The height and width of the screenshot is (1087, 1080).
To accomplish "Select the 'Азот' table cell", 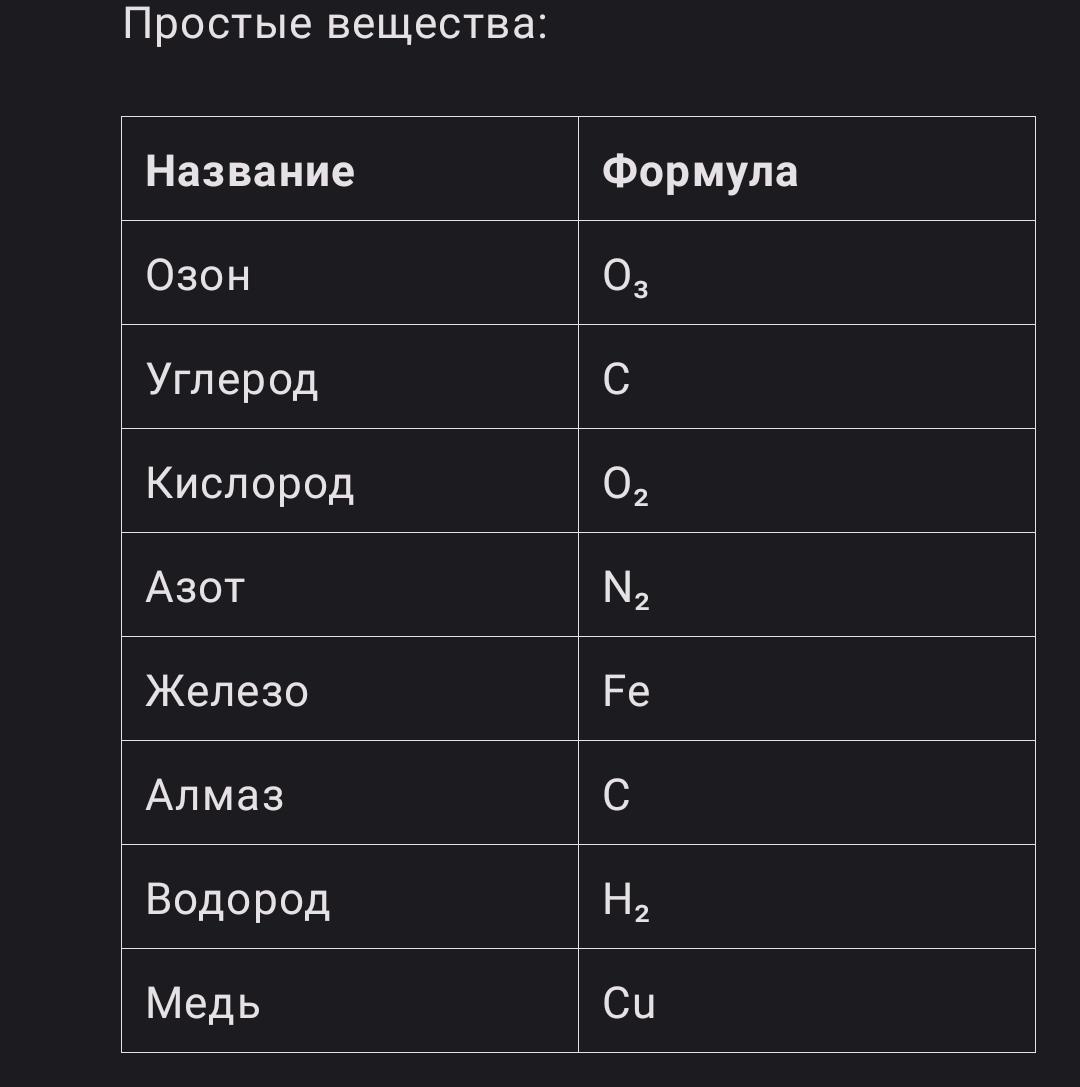I will [x=350, y=584].
